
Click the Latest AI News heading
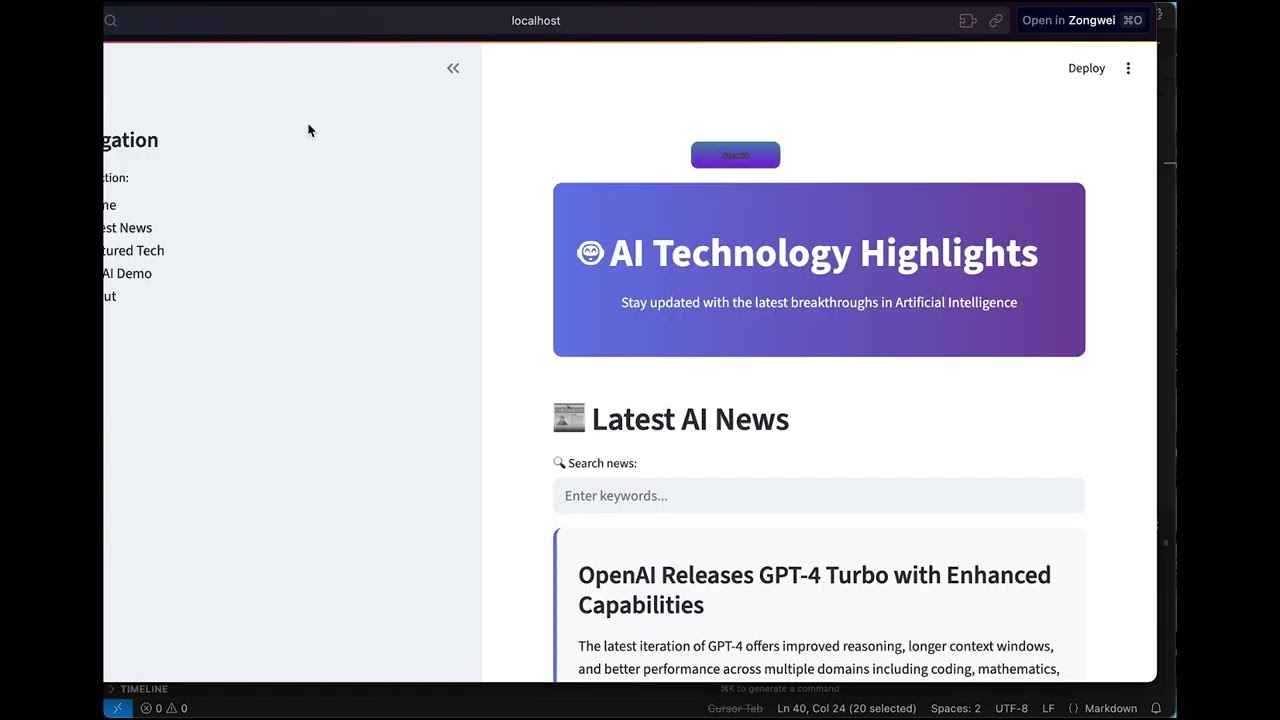(x=690, y=419)
